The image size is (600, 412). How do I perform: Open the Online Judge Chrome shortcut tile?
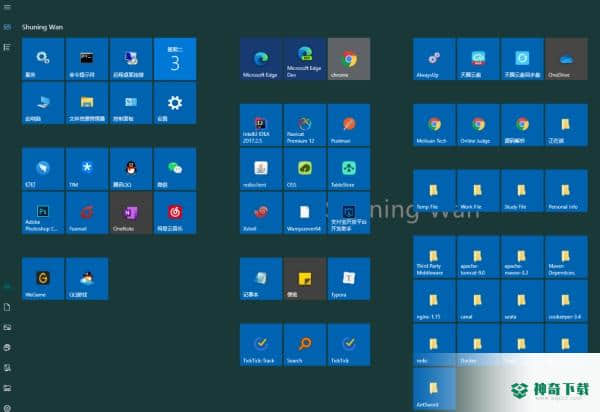pos(478,125)
